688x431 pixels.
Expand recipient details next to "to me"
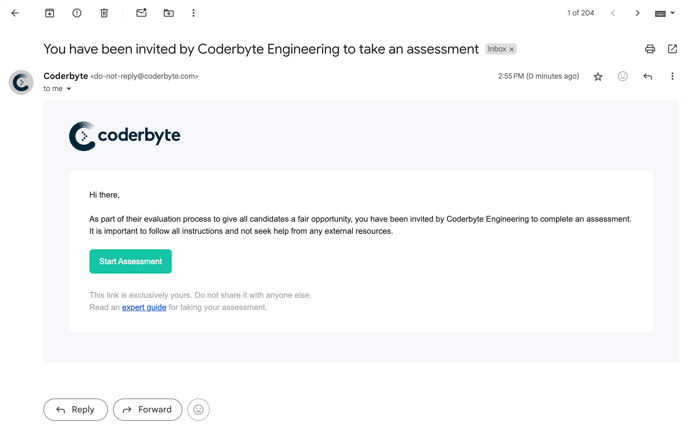point(69,89)
